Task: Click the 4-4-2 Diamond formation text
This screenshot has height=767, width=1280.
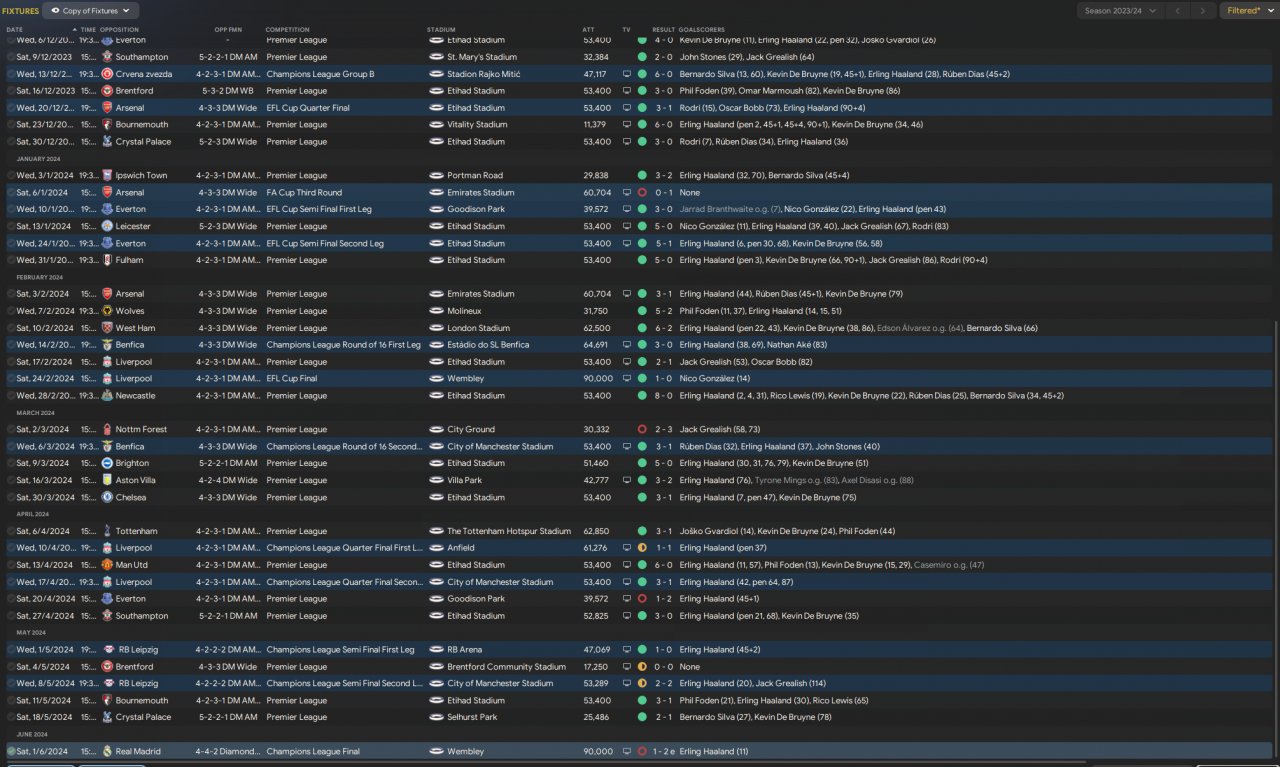Action: pos(229,751)
